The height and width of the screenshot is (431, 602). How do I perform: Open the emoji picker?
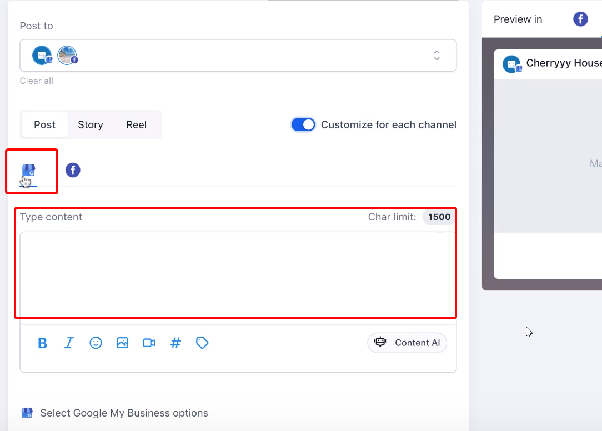(96, 343)
